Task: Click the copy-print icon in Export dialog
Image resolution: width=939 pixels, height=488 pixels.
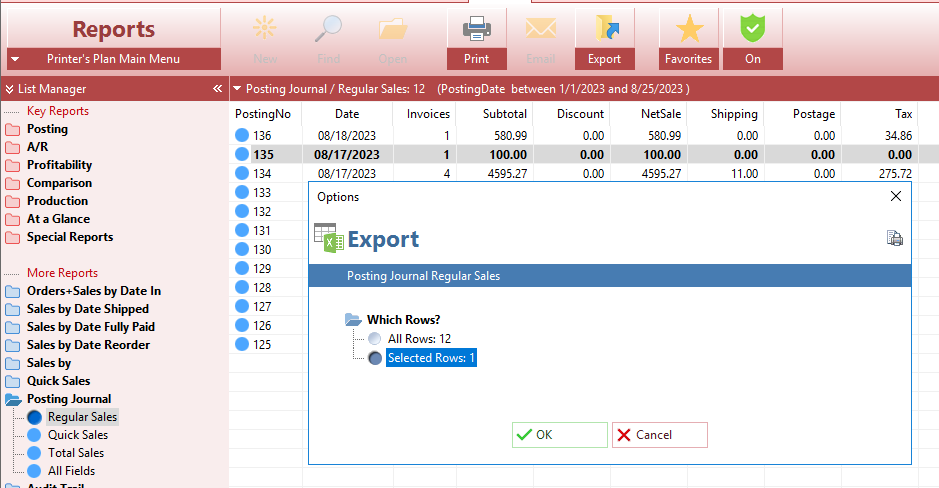Action: tap(895, 238)
